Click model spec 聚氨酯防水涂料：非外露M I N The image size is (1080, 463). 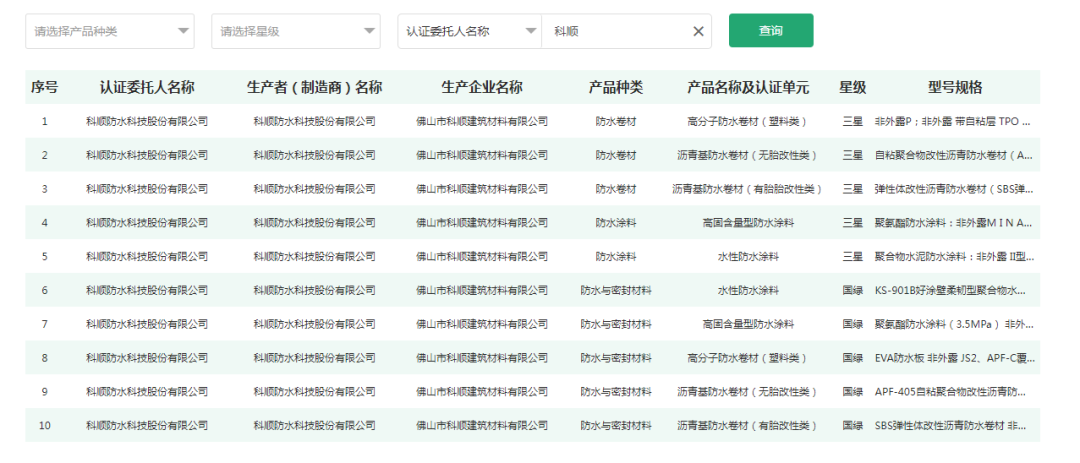pyautogui.click(x=954, y=223)
